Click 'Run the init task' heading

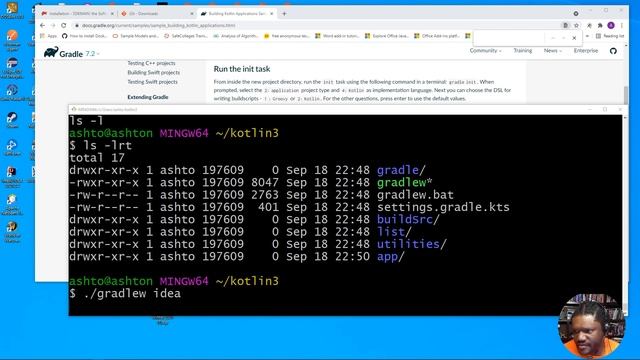point(242,69)
